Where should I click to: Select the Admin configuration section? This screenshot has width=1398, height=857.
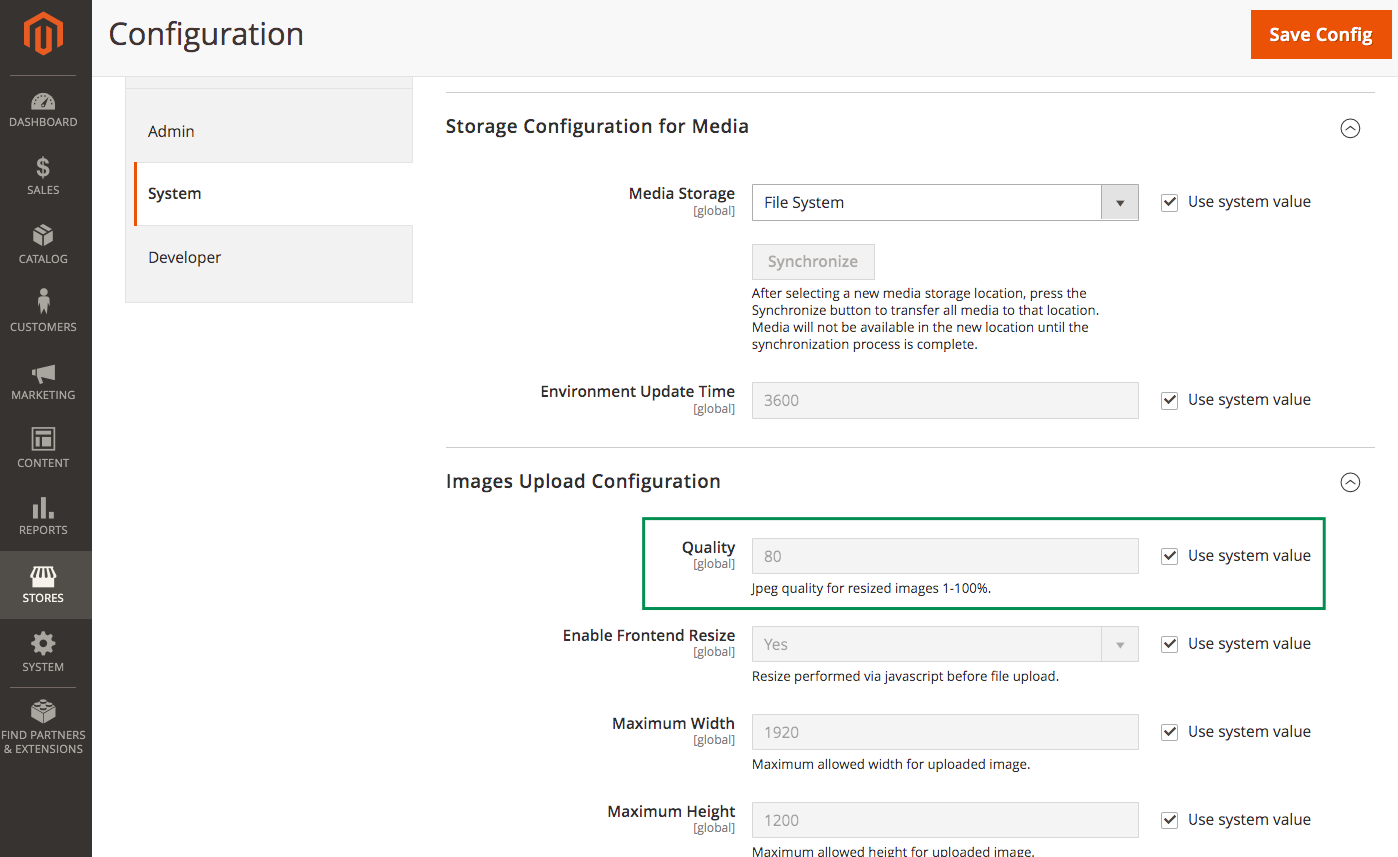point(171,131)
